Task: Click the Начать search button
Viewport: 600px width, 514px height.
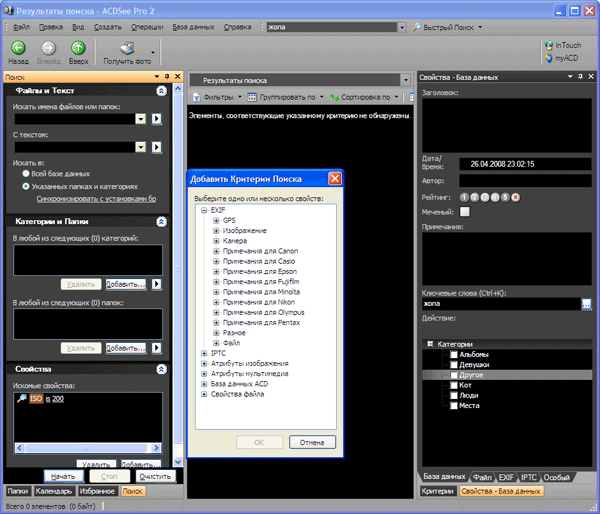Action: pyautogui.click(x=63, y=476)
